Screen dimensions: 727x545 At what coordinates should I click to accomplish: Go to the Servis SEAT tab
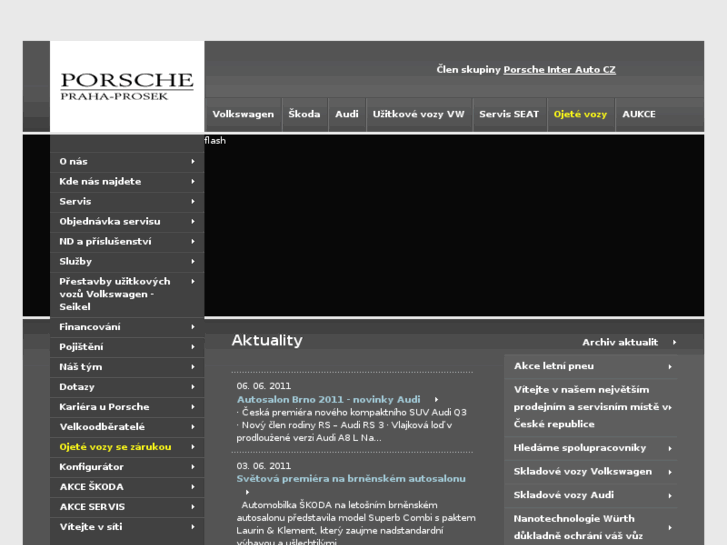click(x=509, y=114)
